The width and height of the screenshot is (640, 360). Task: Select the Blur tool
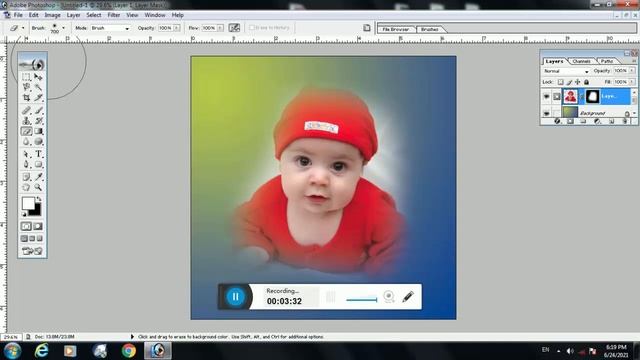pyautogui.click(x=27, y=142)
